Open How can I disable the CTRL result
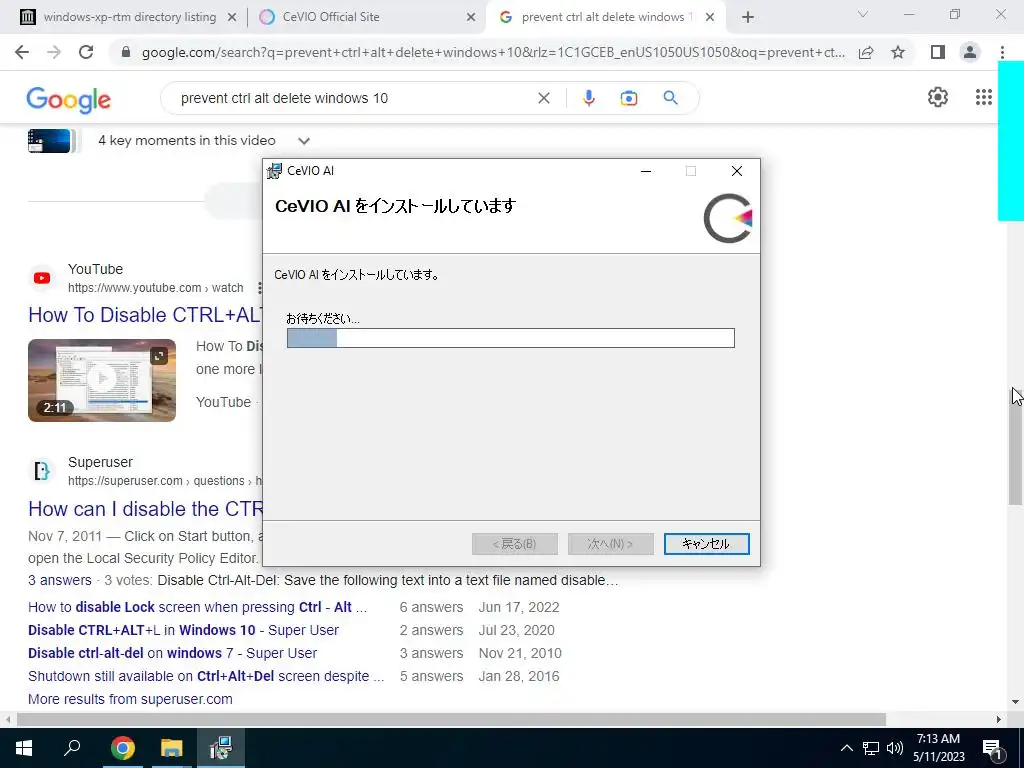1024x768 pixels. tap(145, 509)
